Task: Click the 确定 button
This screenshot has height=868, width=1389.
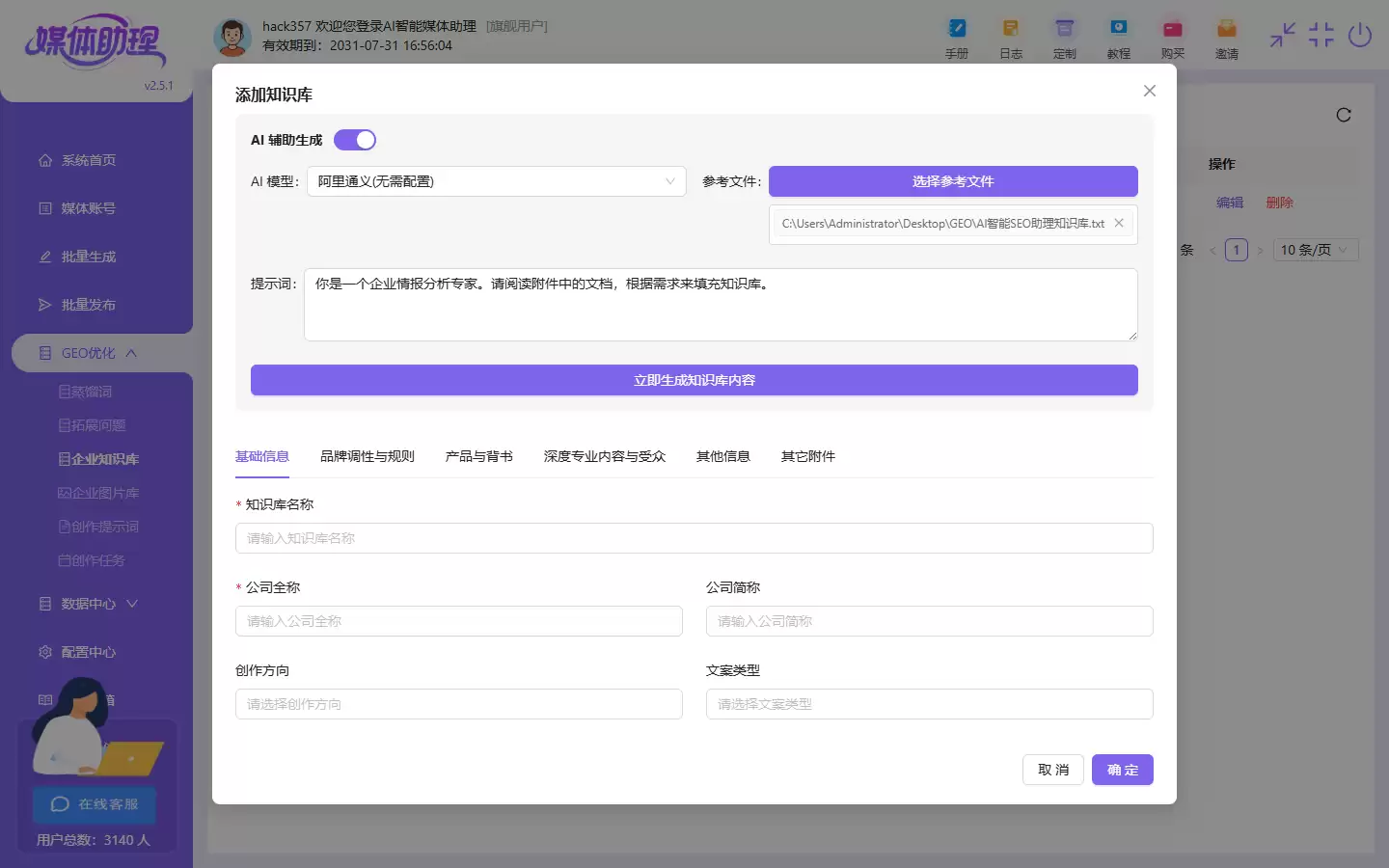Action: [1123, 770]
